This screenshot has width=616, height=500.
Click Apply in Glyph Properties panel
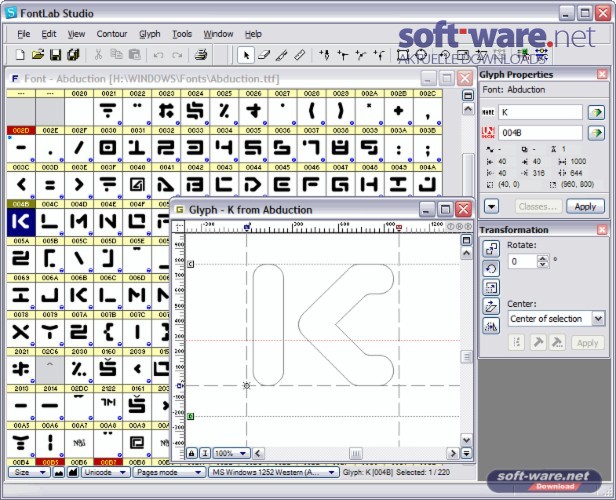tap(585, 207)
